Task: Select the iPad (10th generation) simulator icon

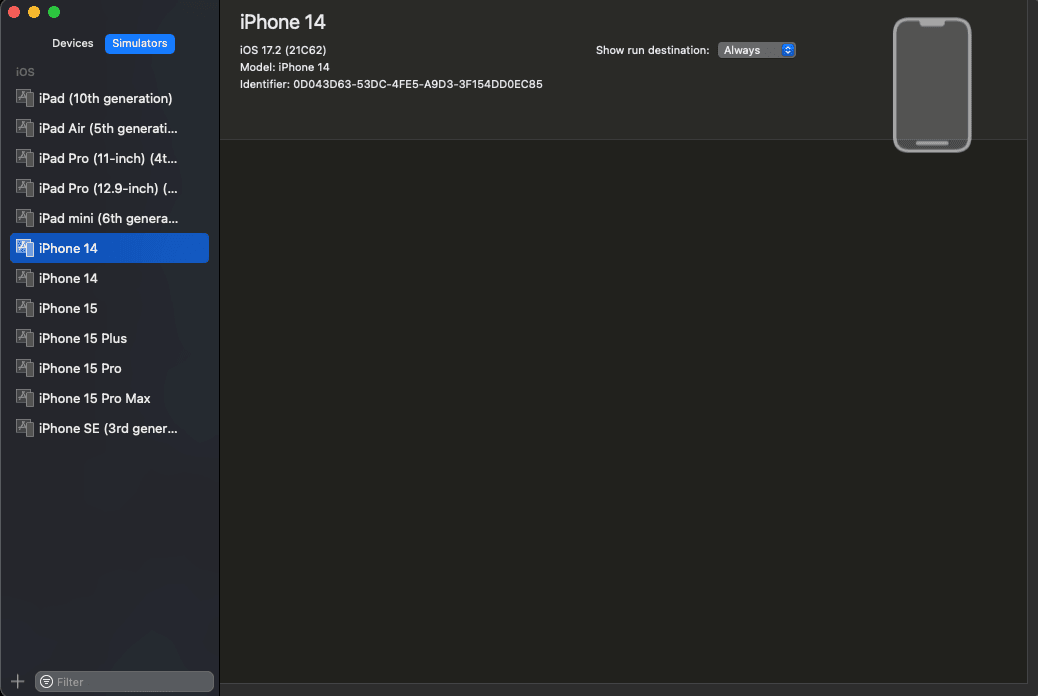Action: [x=24, y=98]
